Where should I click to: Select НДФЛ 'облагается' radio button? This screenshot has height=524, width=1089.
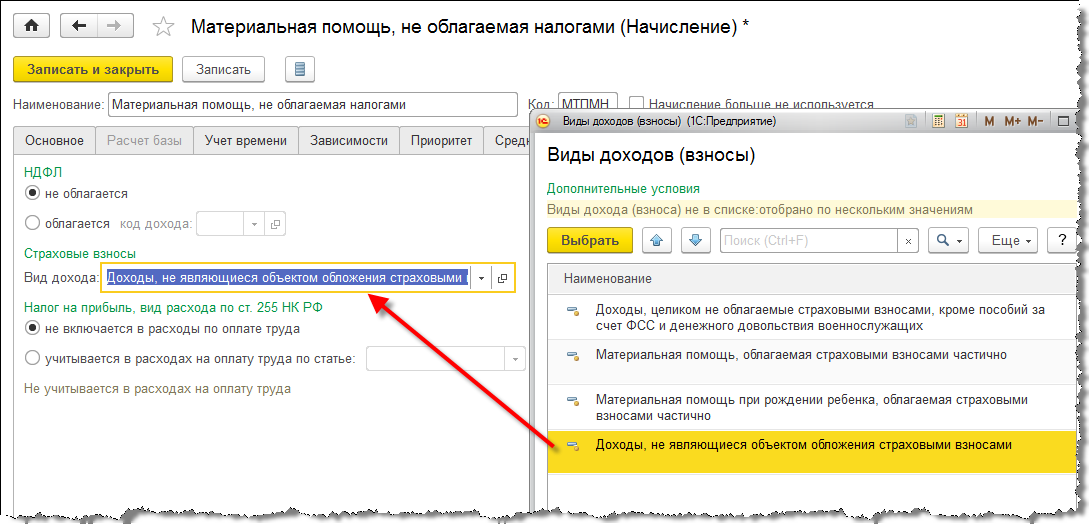coord(31,224)
